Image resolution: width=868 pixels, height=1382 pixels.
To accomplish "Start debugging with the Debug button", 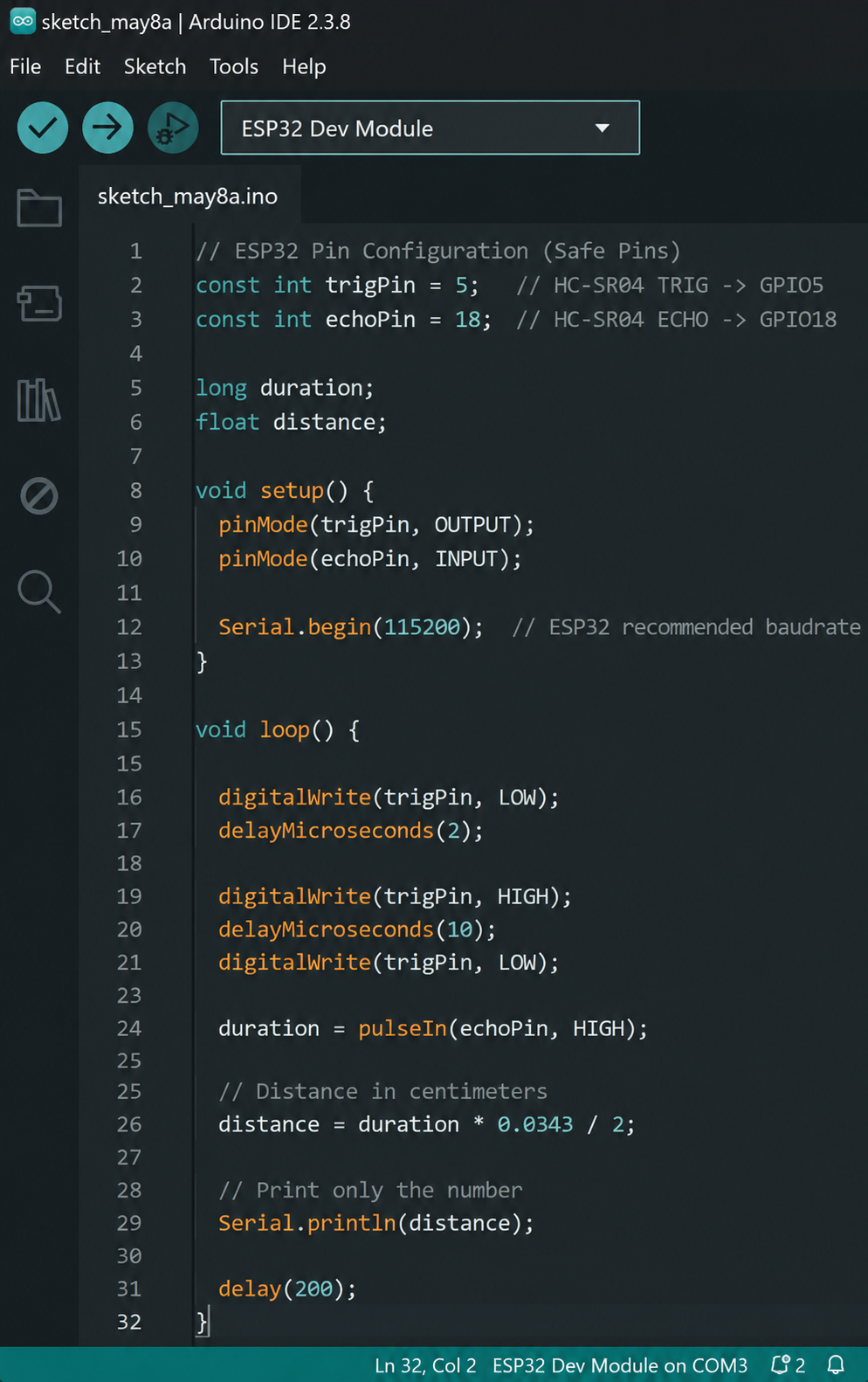I will click(x=173, y=128).
